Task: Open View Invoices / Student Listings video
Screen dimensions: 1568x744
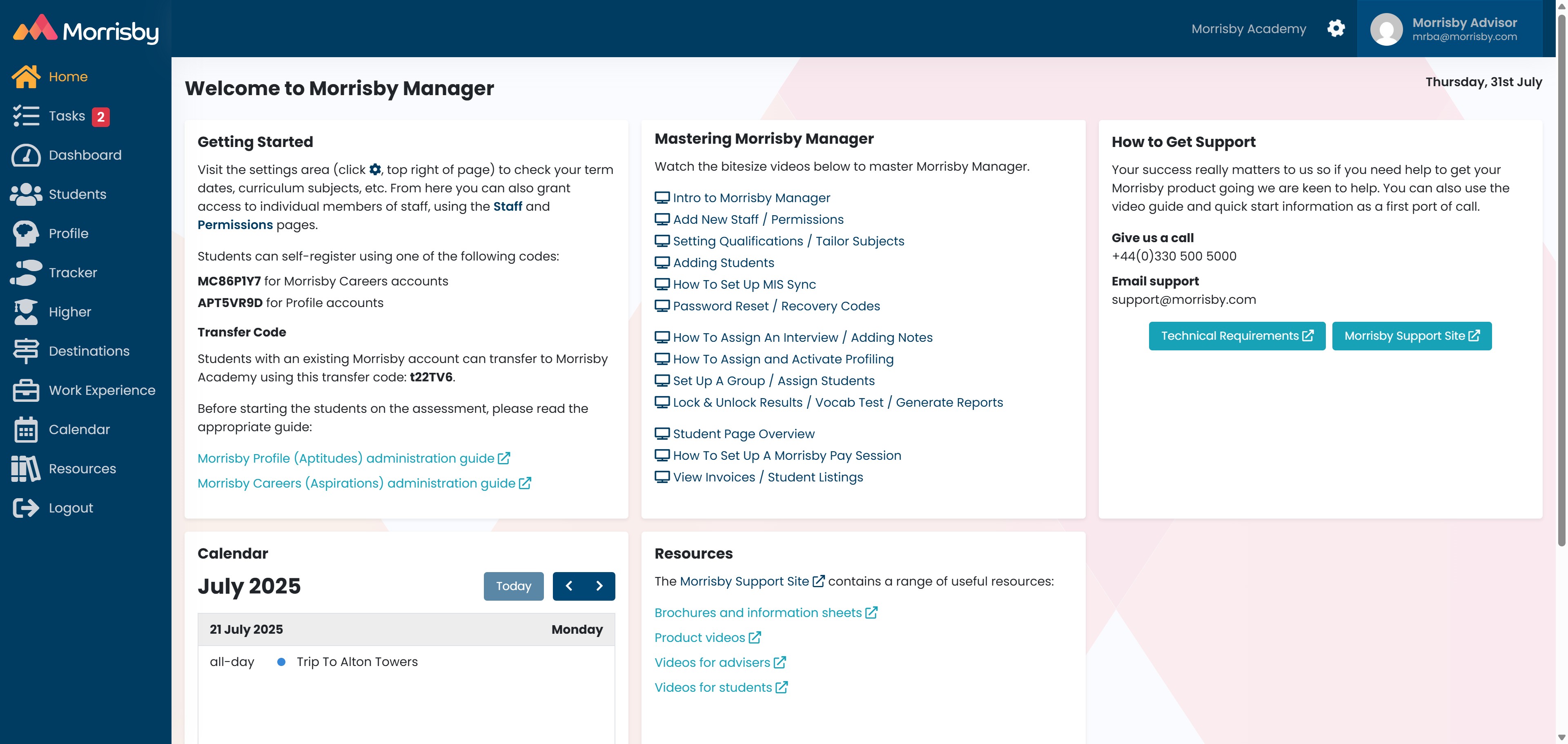Action: 768,477
